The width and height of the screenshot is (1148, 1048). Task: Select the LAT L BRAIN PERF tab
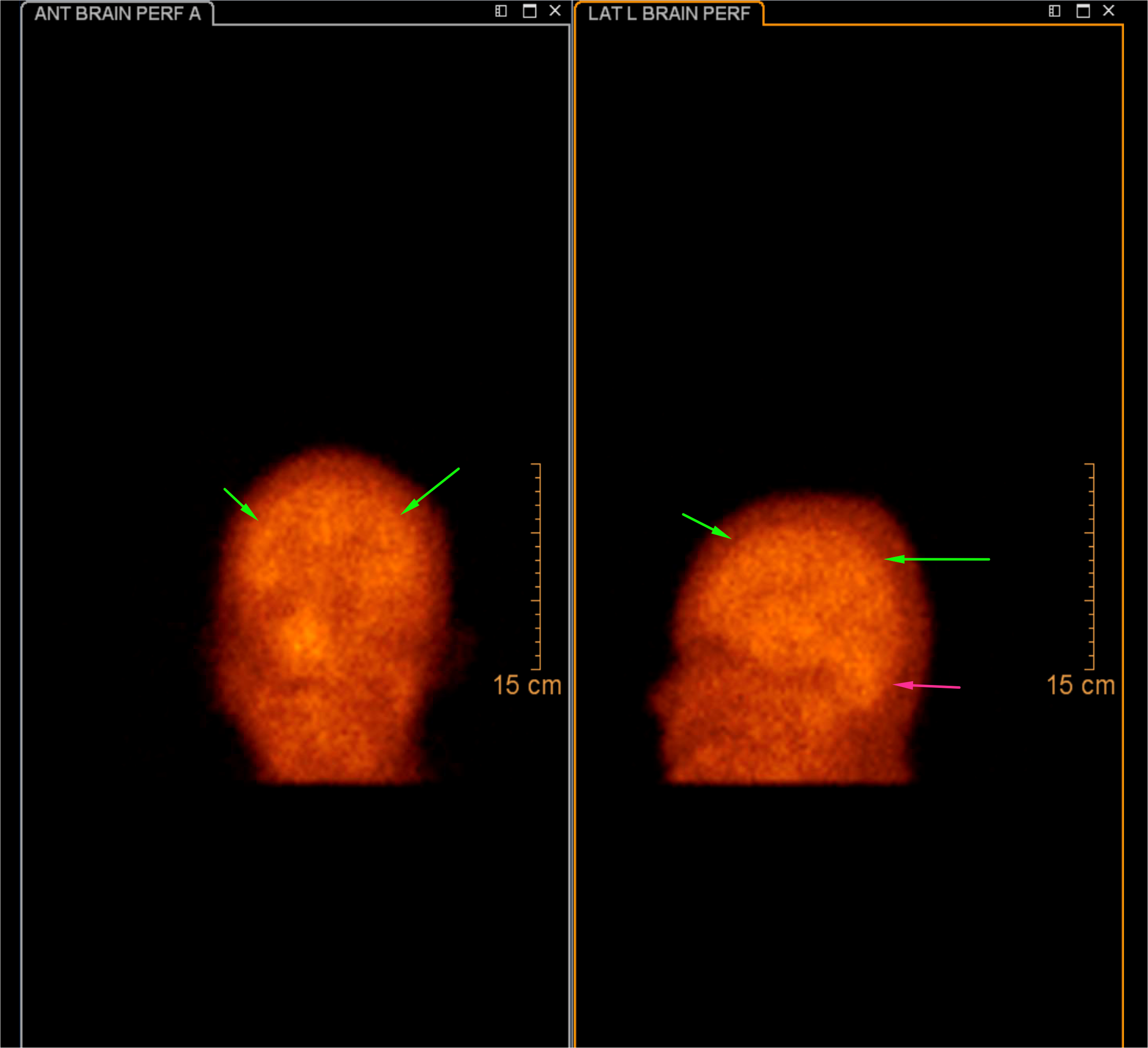[669, 14]
